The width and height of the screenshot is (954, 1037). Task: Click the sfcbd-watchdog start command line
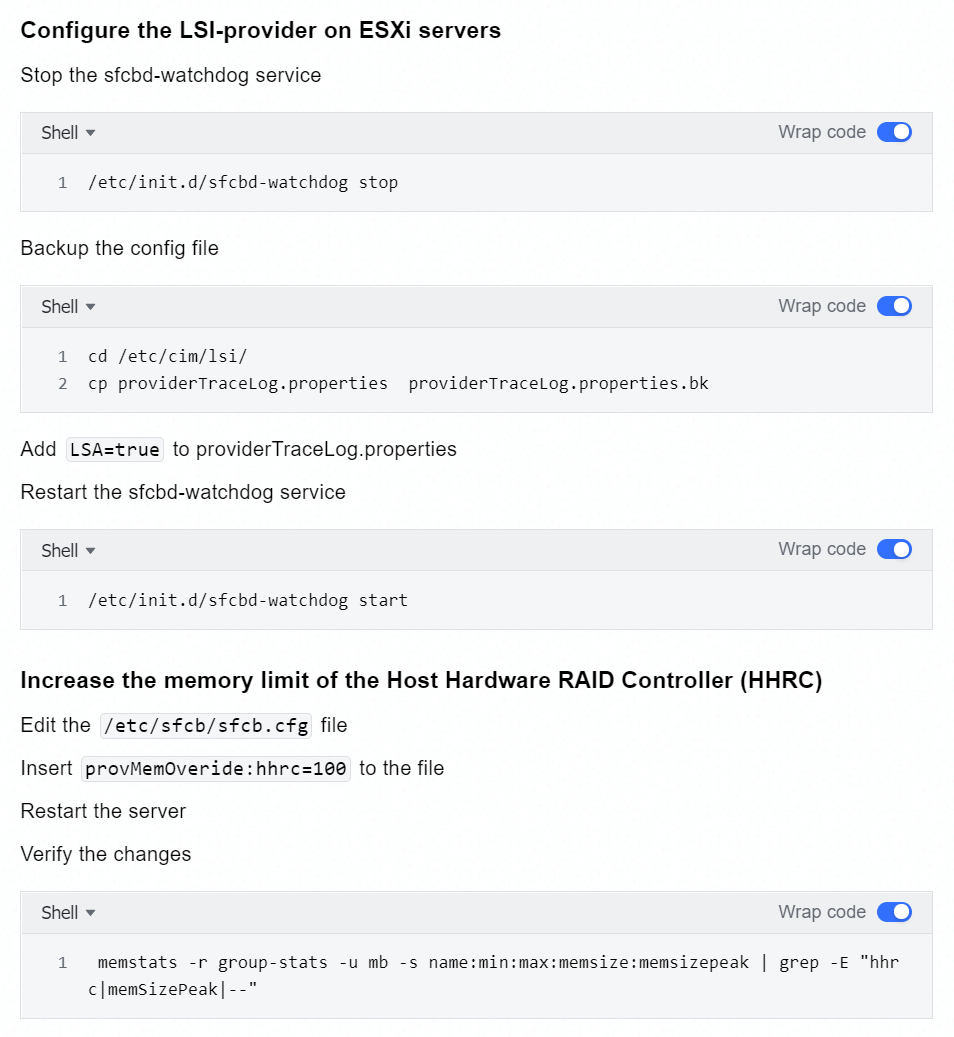coord(247,601)
